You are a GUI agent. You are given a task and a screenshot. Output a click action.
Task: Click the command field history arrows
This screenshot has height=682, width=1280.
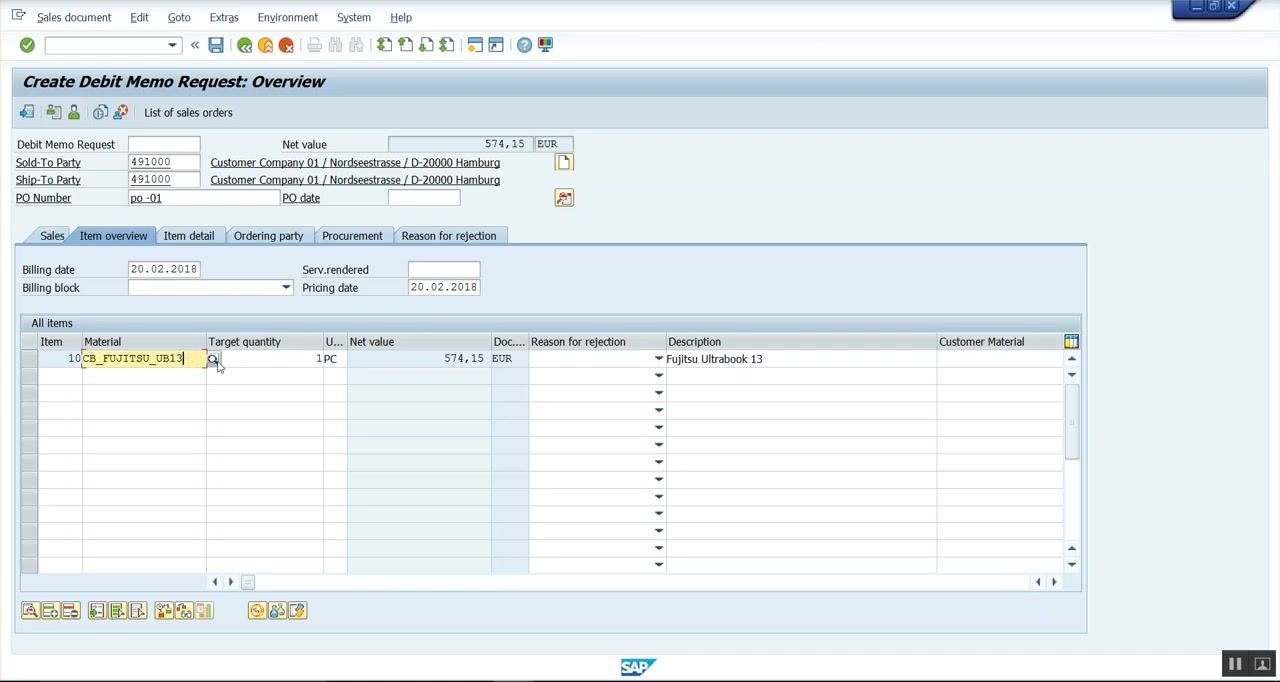click(195, 45)
